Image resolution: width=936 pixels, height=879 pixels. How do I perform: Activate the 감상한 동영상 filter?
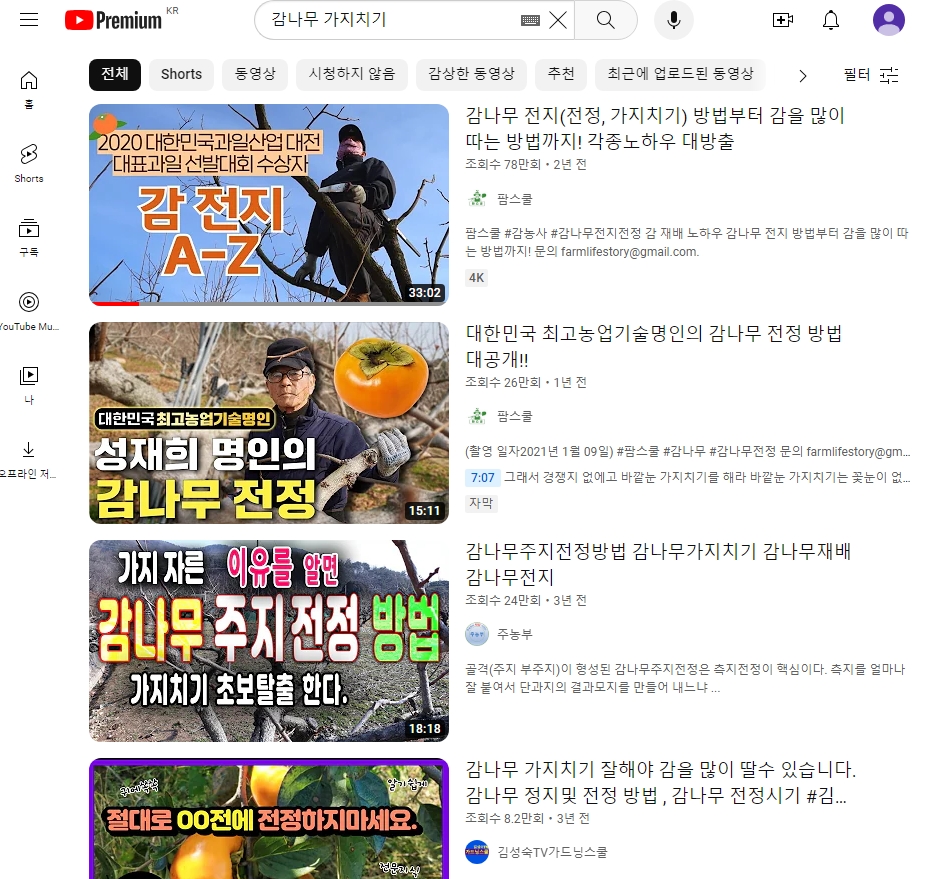pos(470,74)
